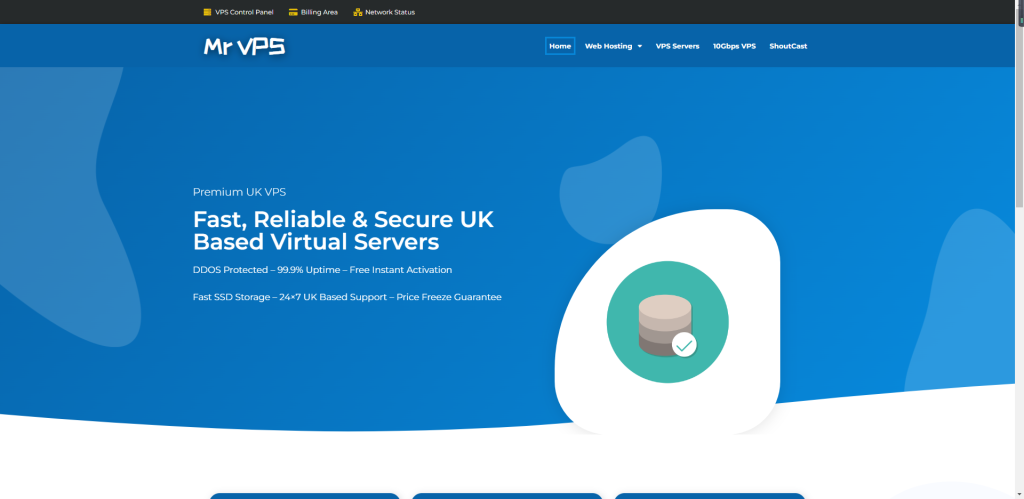
Task: Select the Home menu item
Action: tap(560, 46)
